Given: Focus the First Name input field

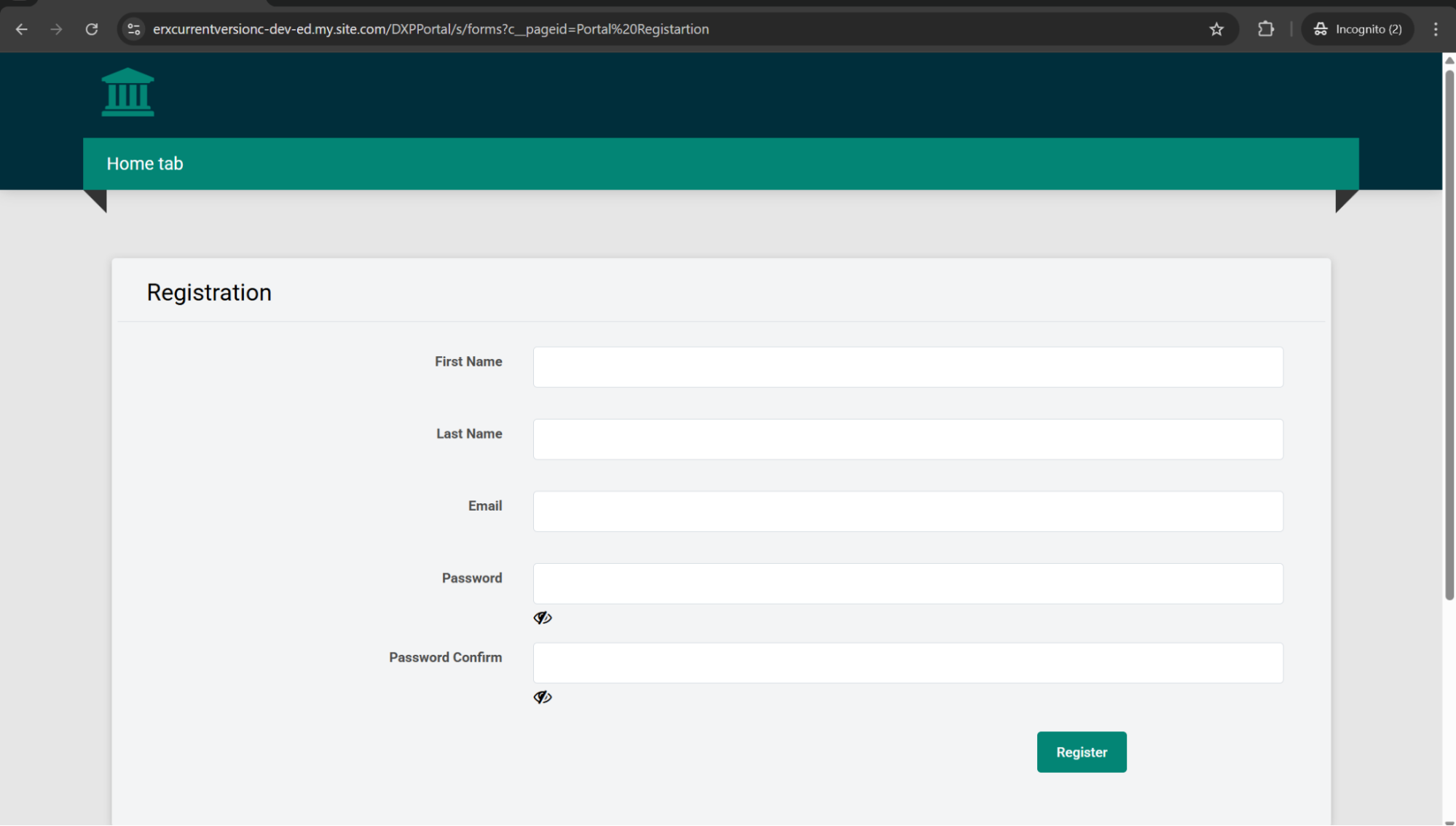Looking at the screenshot, I should pyautogui.click(x=908, y=367).
